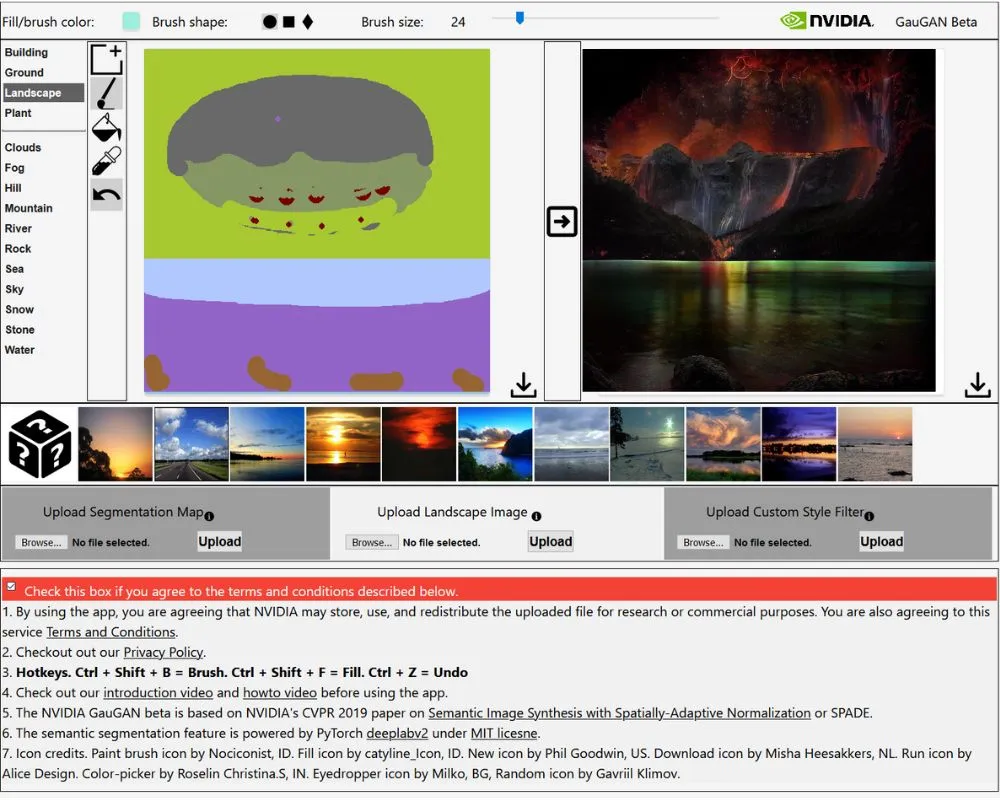Select the dark red sky thumbnail
This screenshot has width=1000, height=800.
point(419,444)
